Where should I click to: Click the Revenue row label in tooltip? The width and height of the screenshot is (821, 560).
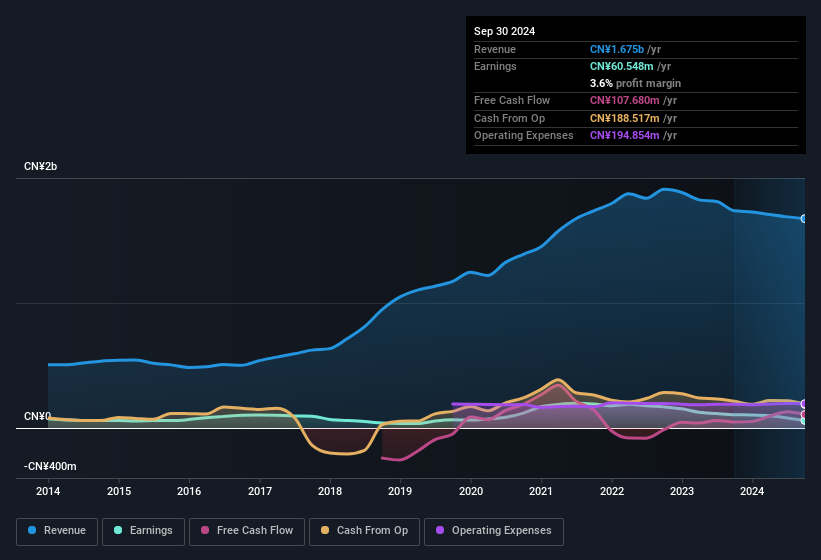coord(495,49)
